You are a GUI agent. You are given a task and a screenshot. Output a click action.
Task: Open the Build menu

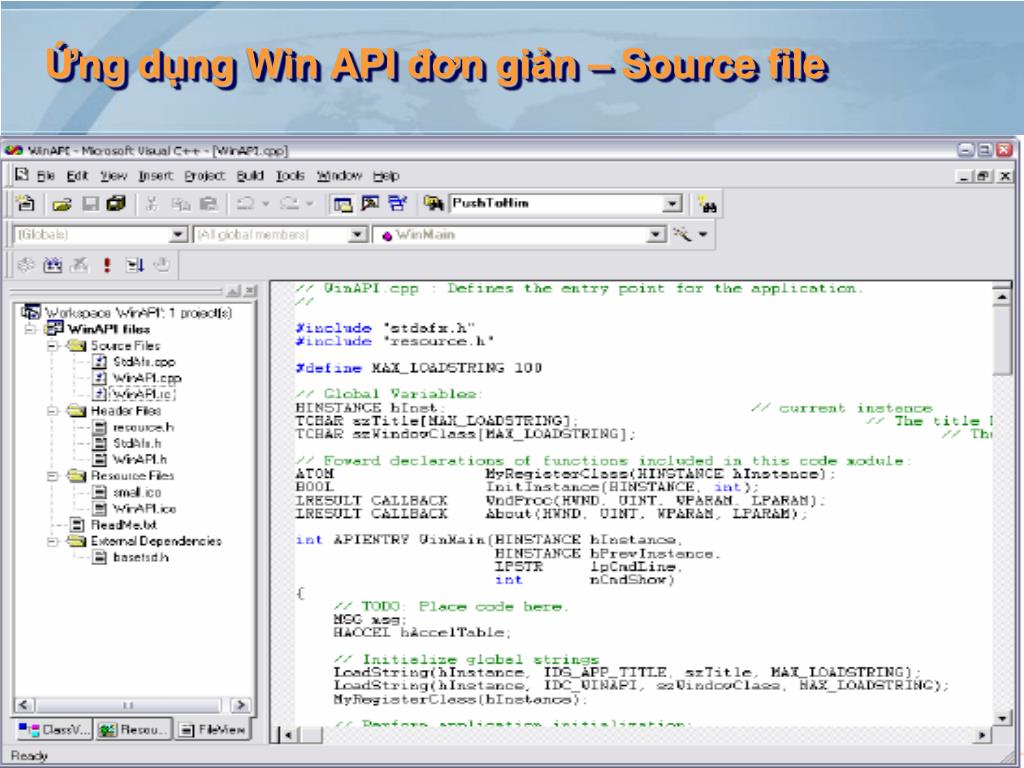[250, 176]
